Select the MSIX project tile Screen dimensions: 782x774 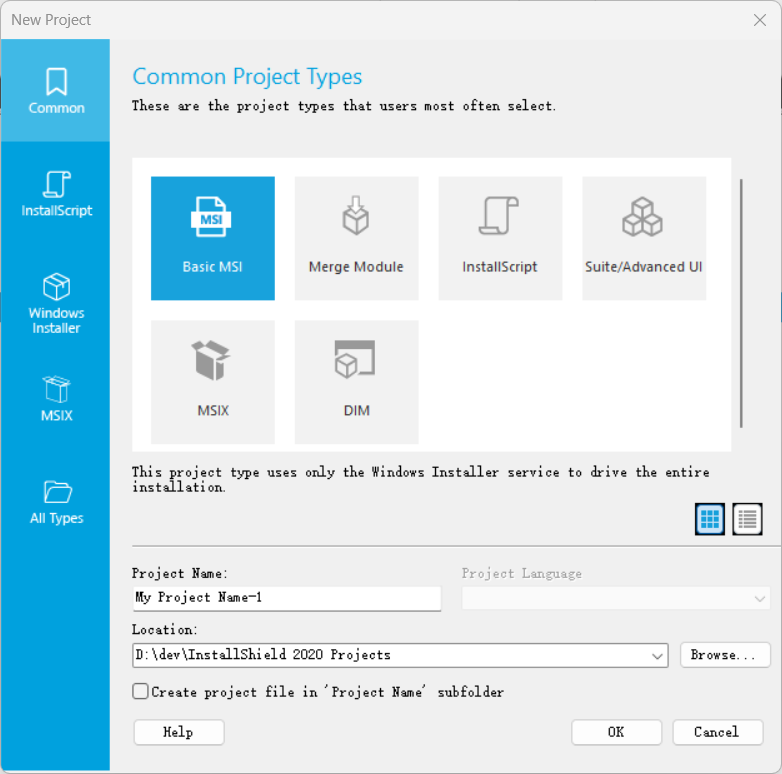click(213, 382)
